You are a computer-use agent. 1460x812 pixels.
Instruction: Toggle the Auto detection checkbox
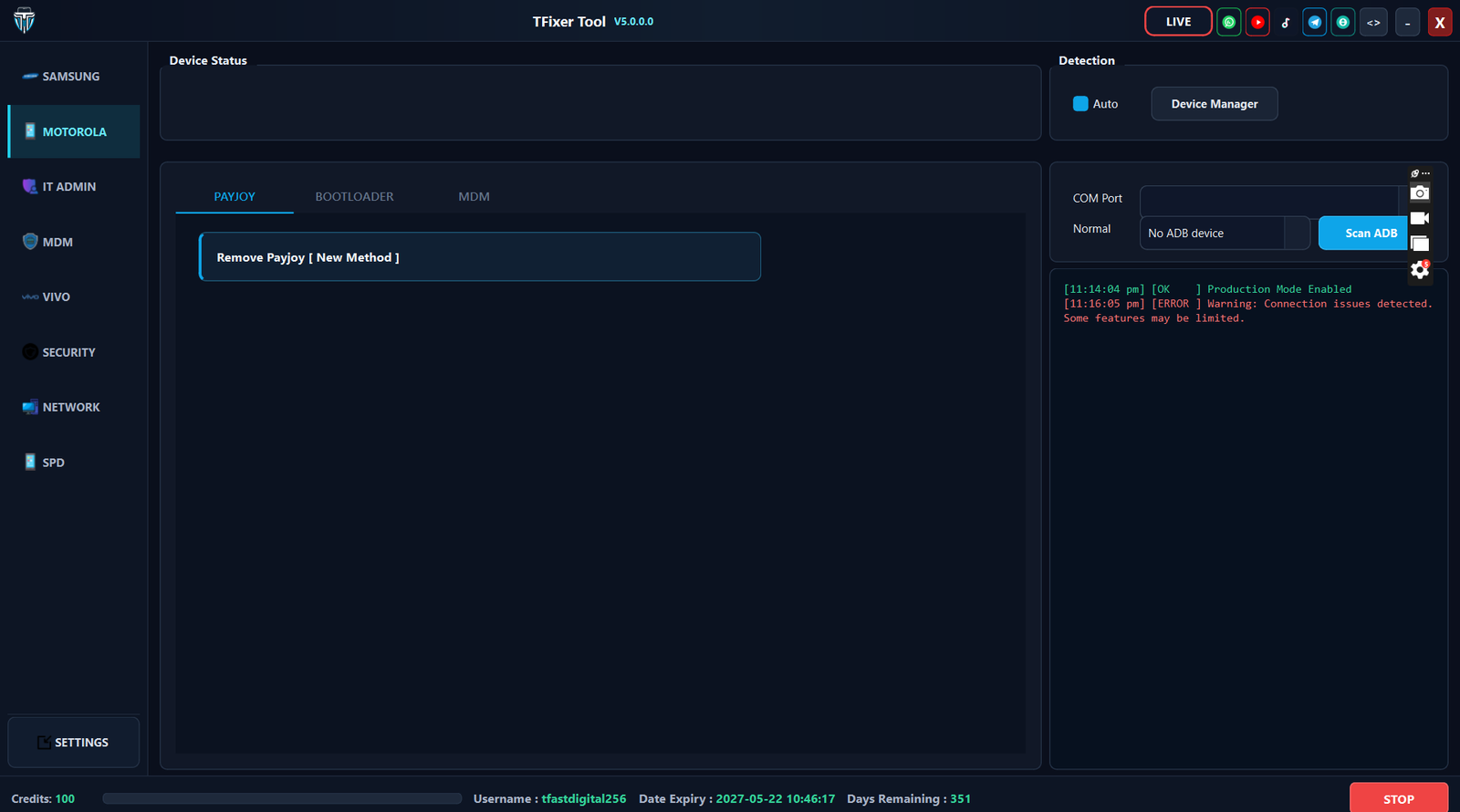[1080, 104]
